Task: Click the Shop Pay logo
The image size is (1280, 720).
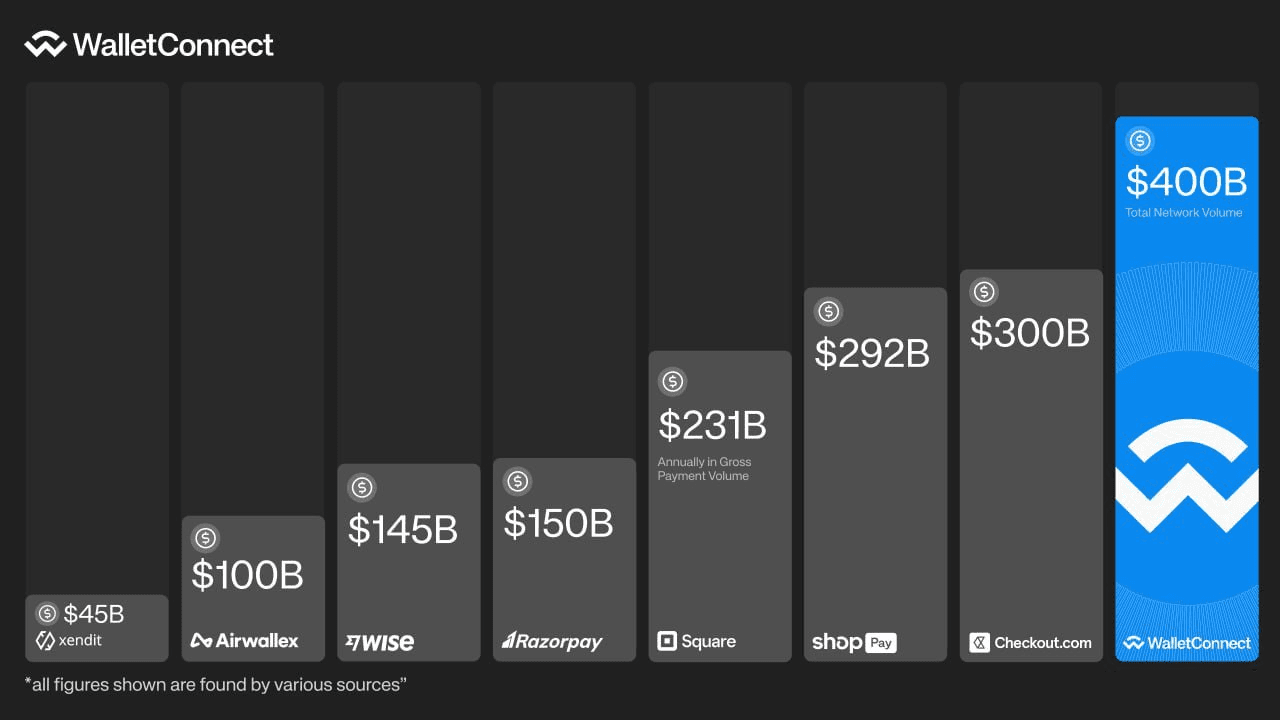Action: [854, 642]
